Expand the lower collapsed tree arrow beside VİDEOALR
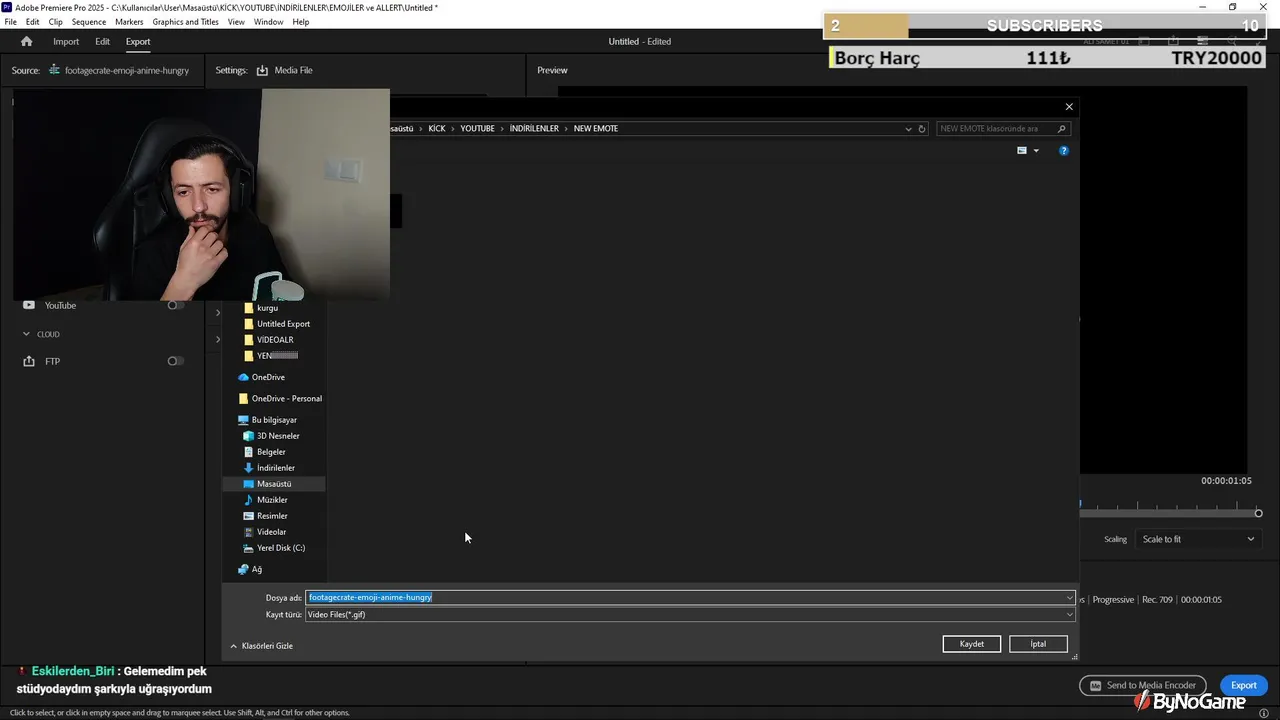1280x720 pixels. 218,340
